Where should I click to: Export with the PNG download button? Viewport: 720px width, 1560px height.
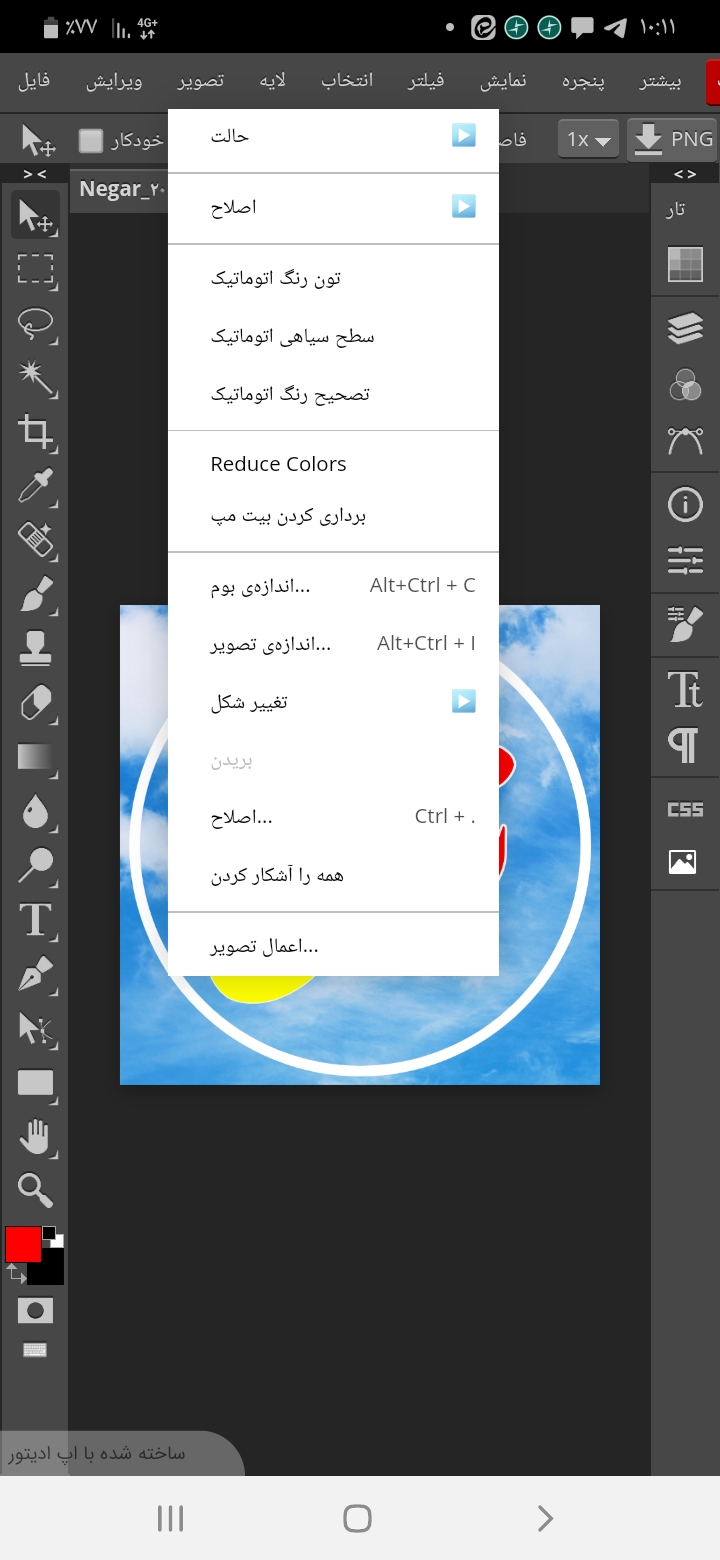click(x=673, y=139)
